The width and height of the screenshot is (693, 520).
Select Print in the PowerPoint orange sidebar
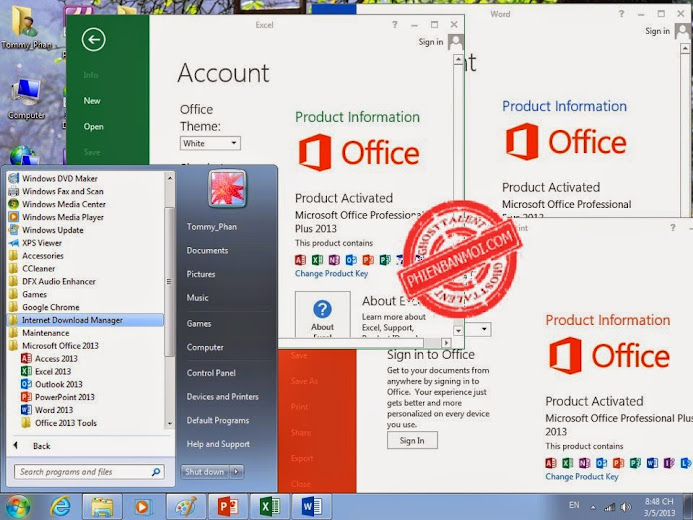click(x=299, y=406)
